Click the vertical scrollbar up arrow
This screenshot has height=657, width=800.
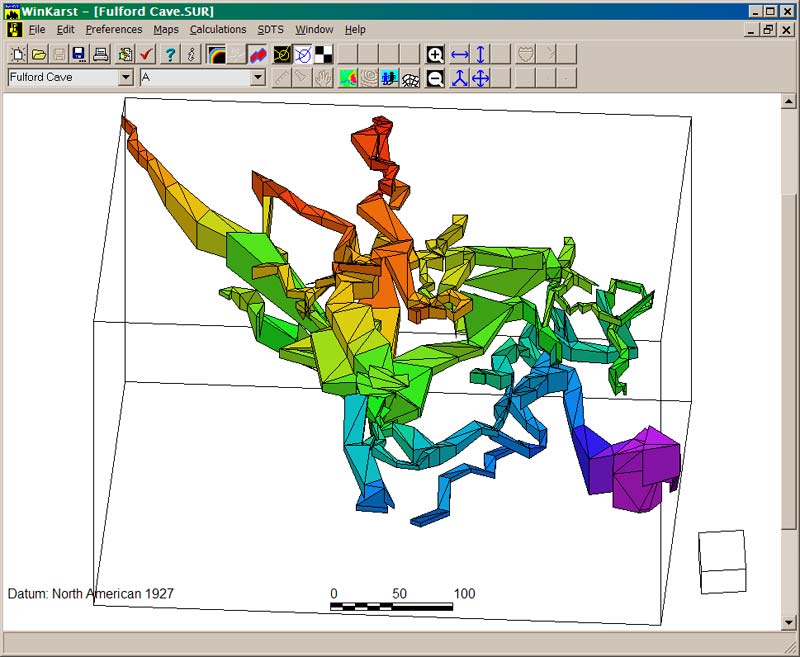788,101
